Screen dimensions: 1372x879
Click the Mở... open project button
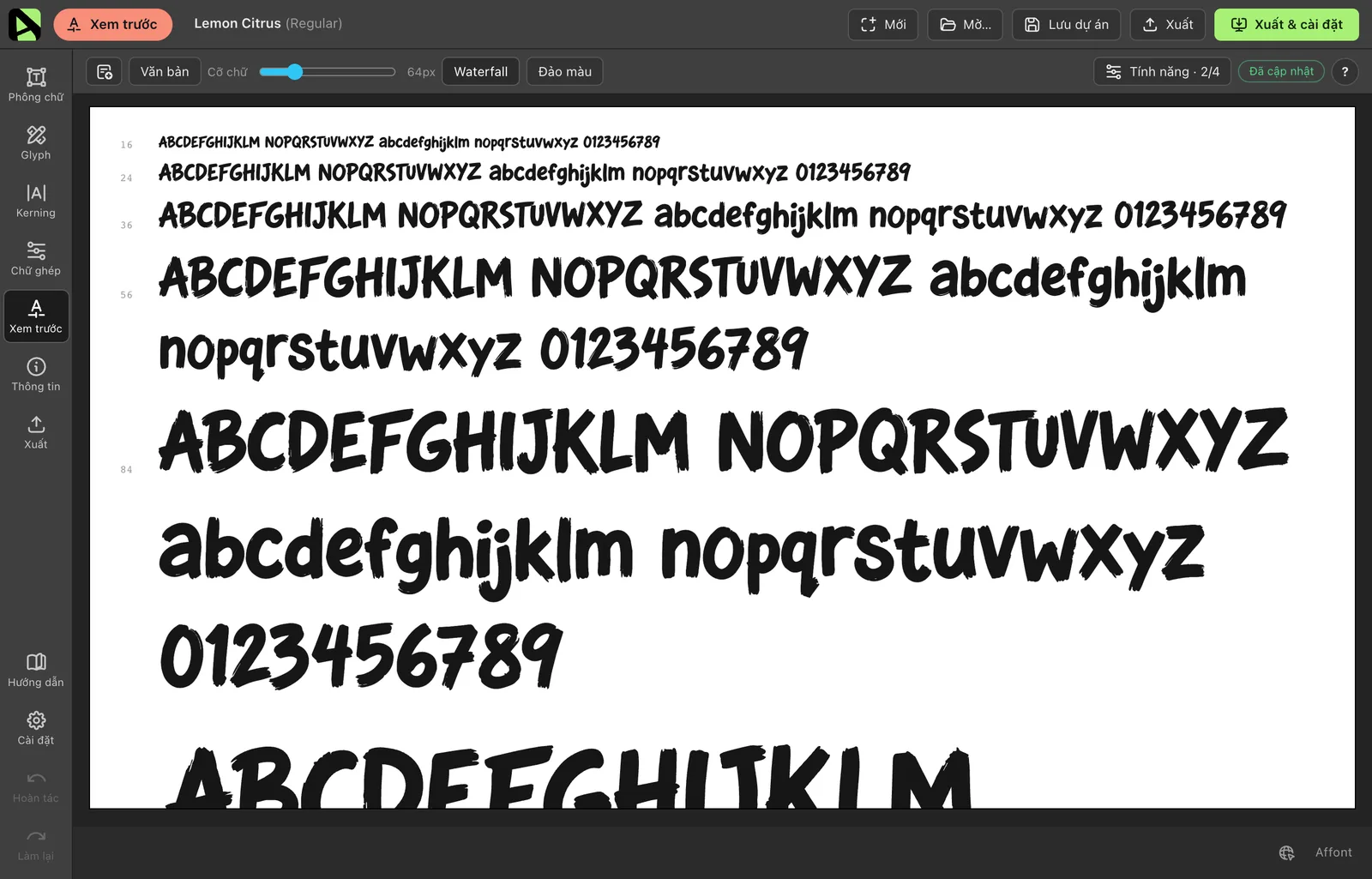click(966, 24)
